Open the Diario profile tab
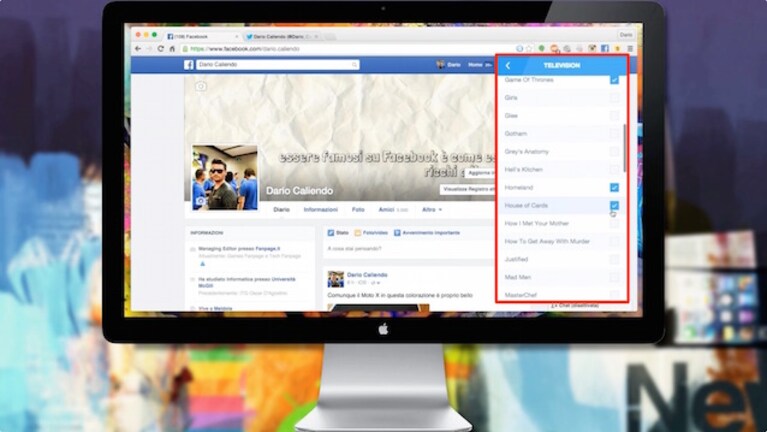This screenshot has width=767, height=432. [x=281, y=209]
